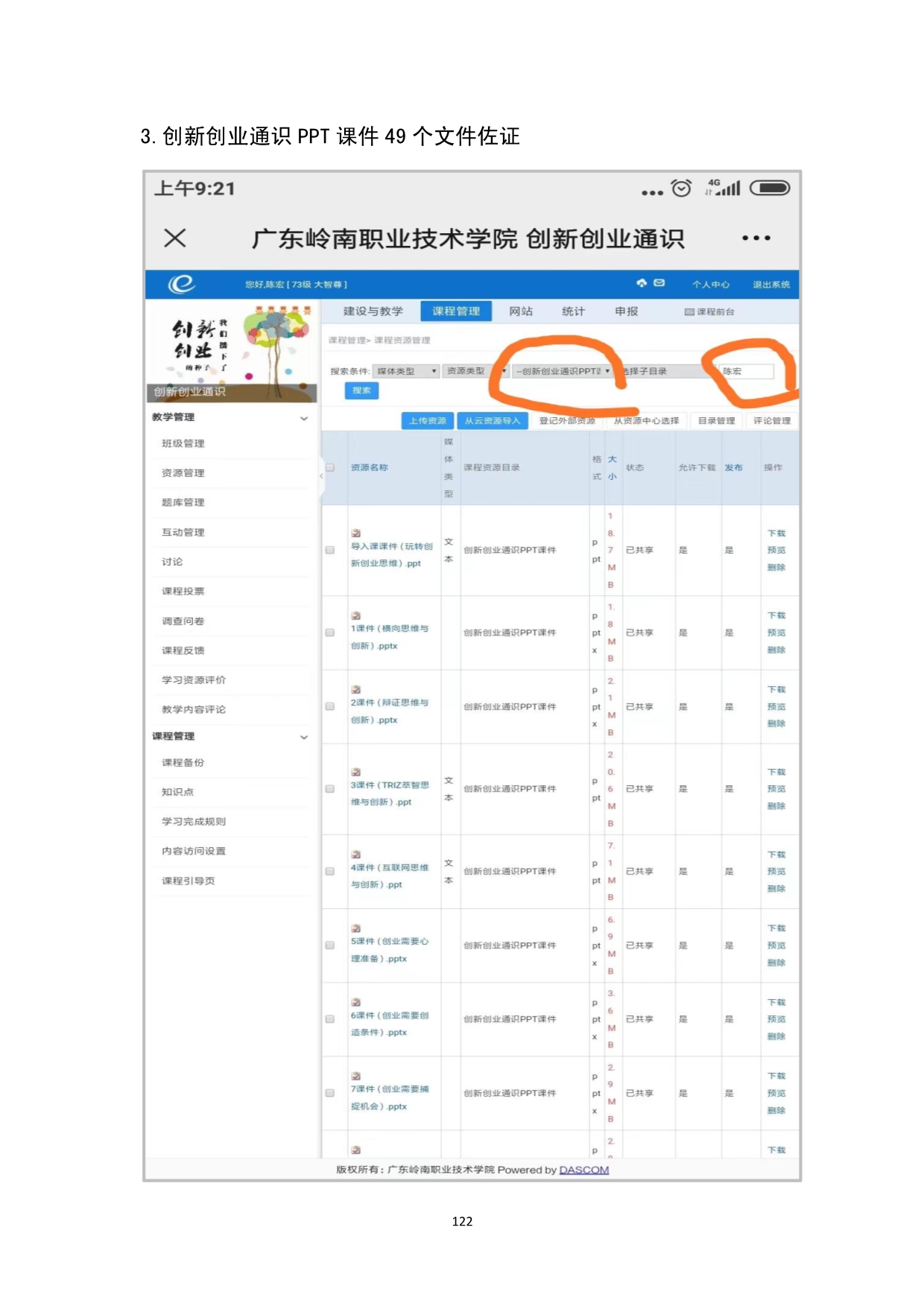Select the 课程管理 top tab

[456, 311]
